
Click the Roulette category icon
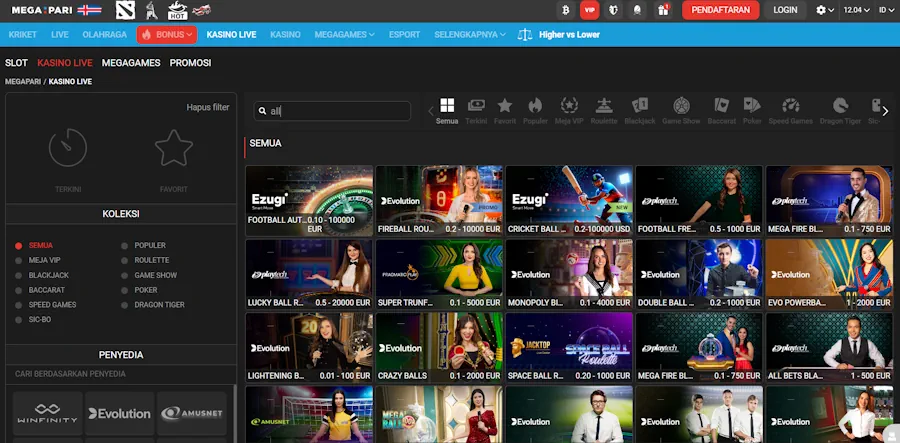(x=603, y=106)
